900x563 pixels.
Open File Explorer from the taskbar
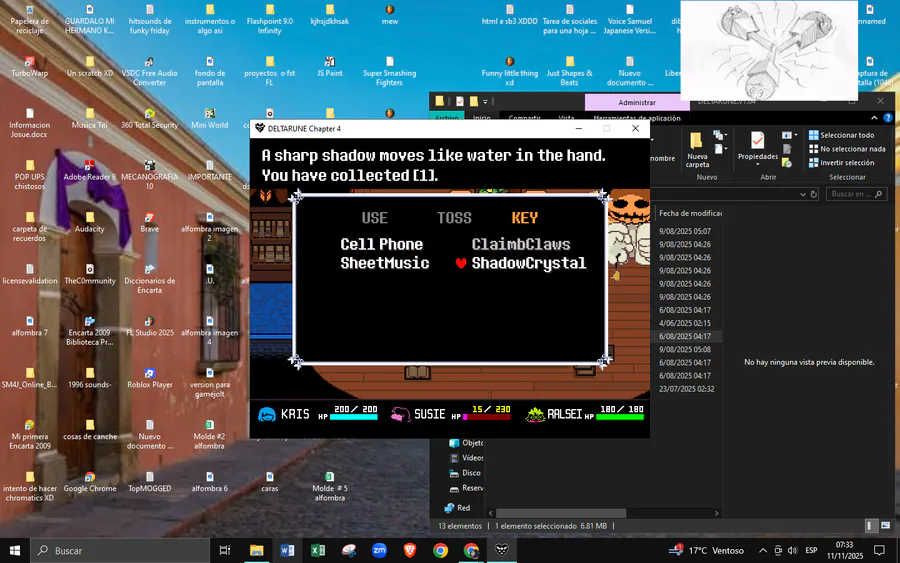click(x=257, y=550)
